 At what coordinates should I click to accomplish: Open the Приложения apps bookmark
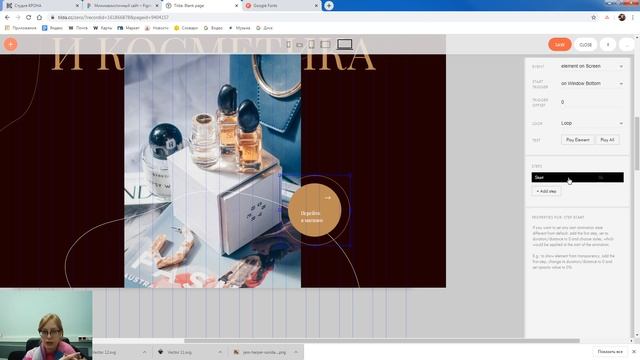(20, 28)
